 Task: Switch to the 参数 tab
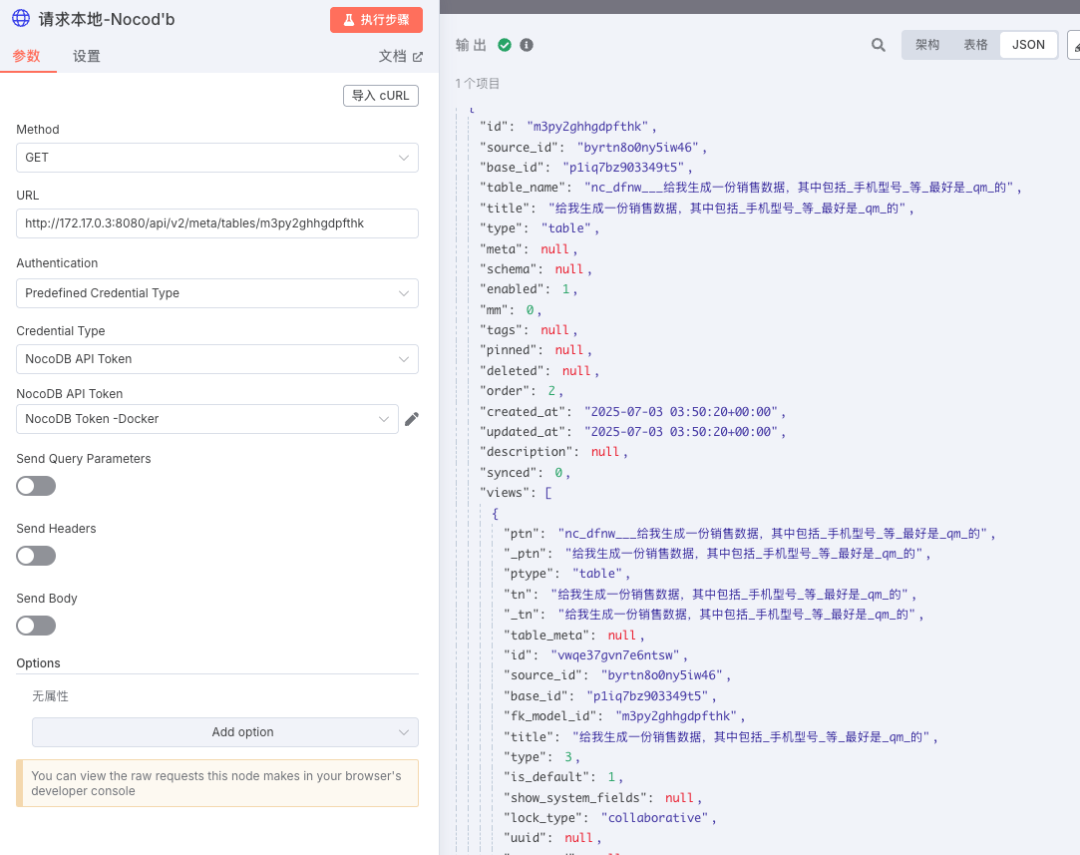[x=27, y=56]
